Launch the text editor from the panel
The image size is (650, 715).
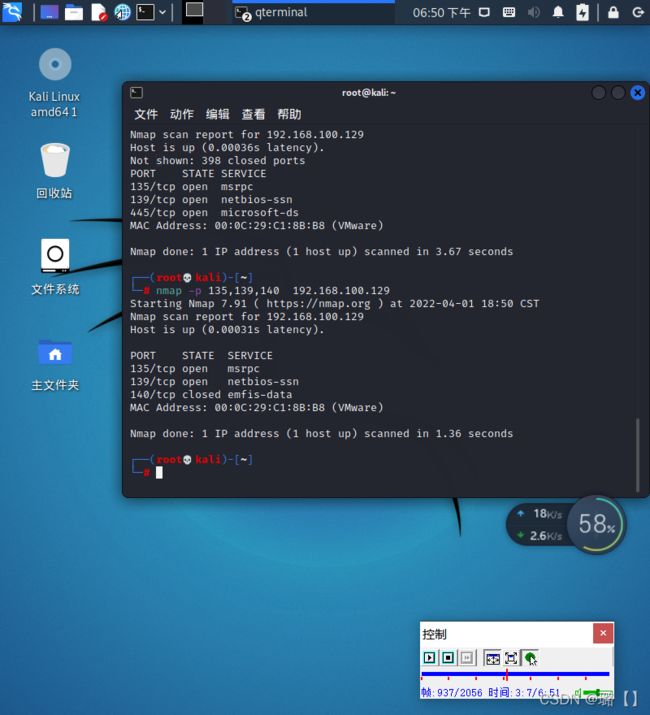(x=99, y=12)
